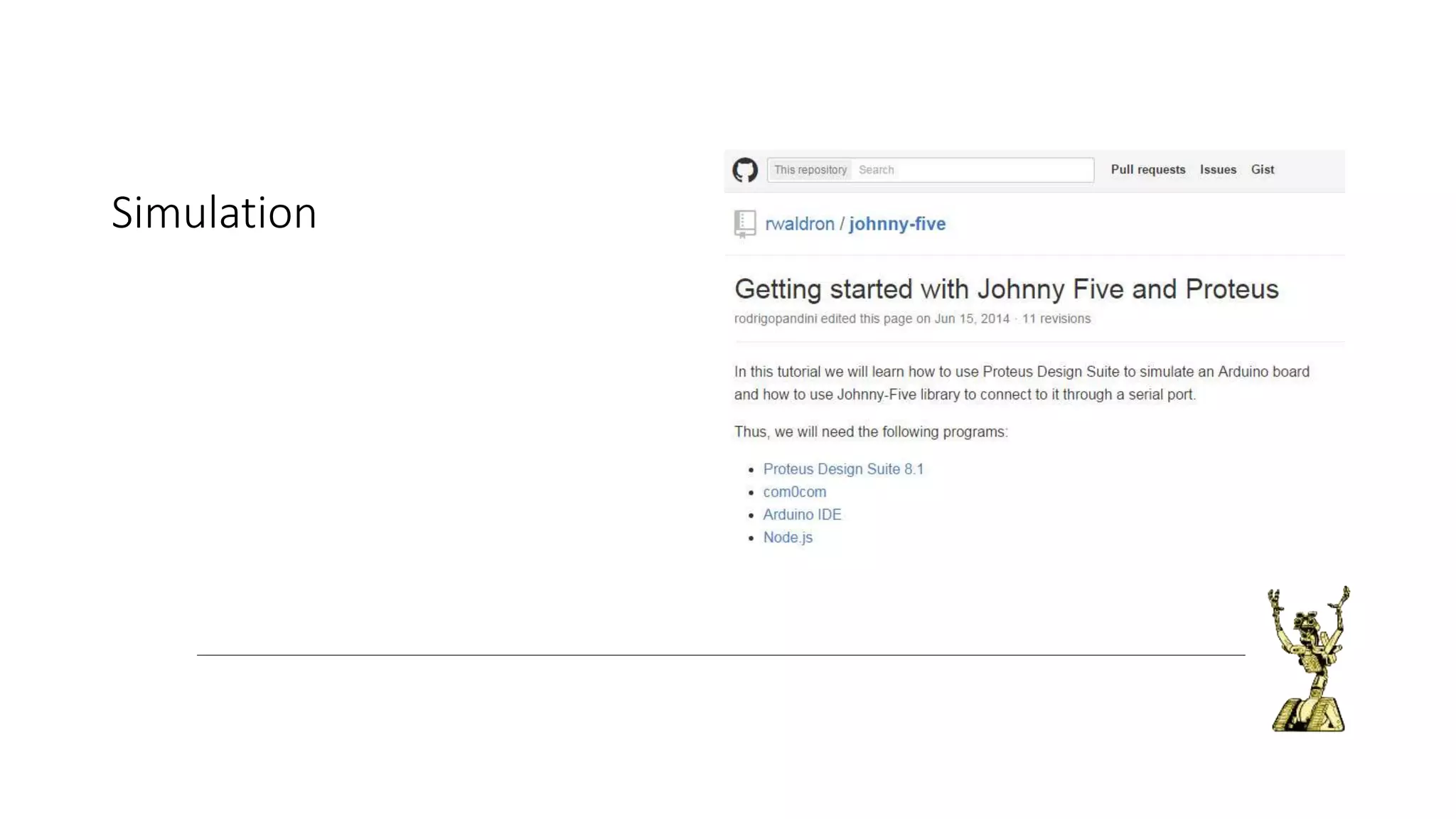Click the Johnny Five robot image
This screenshot has width=1456, height=819.
(x=1309, y=660)
